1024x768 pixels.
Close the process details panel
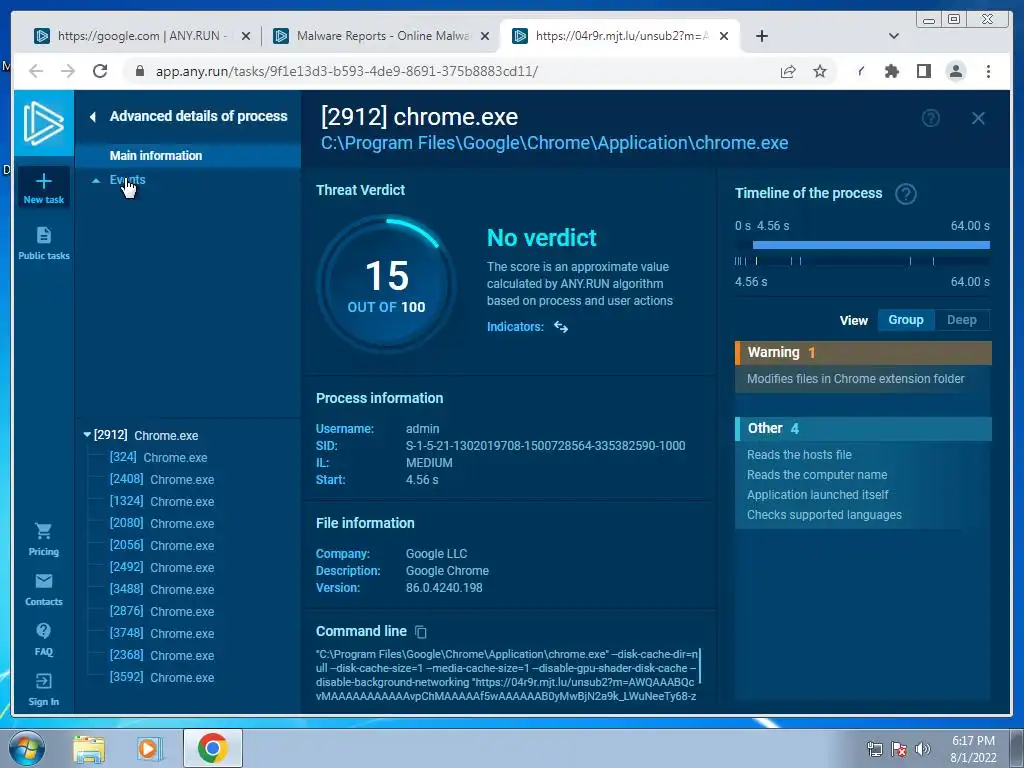tap(978, 118)
